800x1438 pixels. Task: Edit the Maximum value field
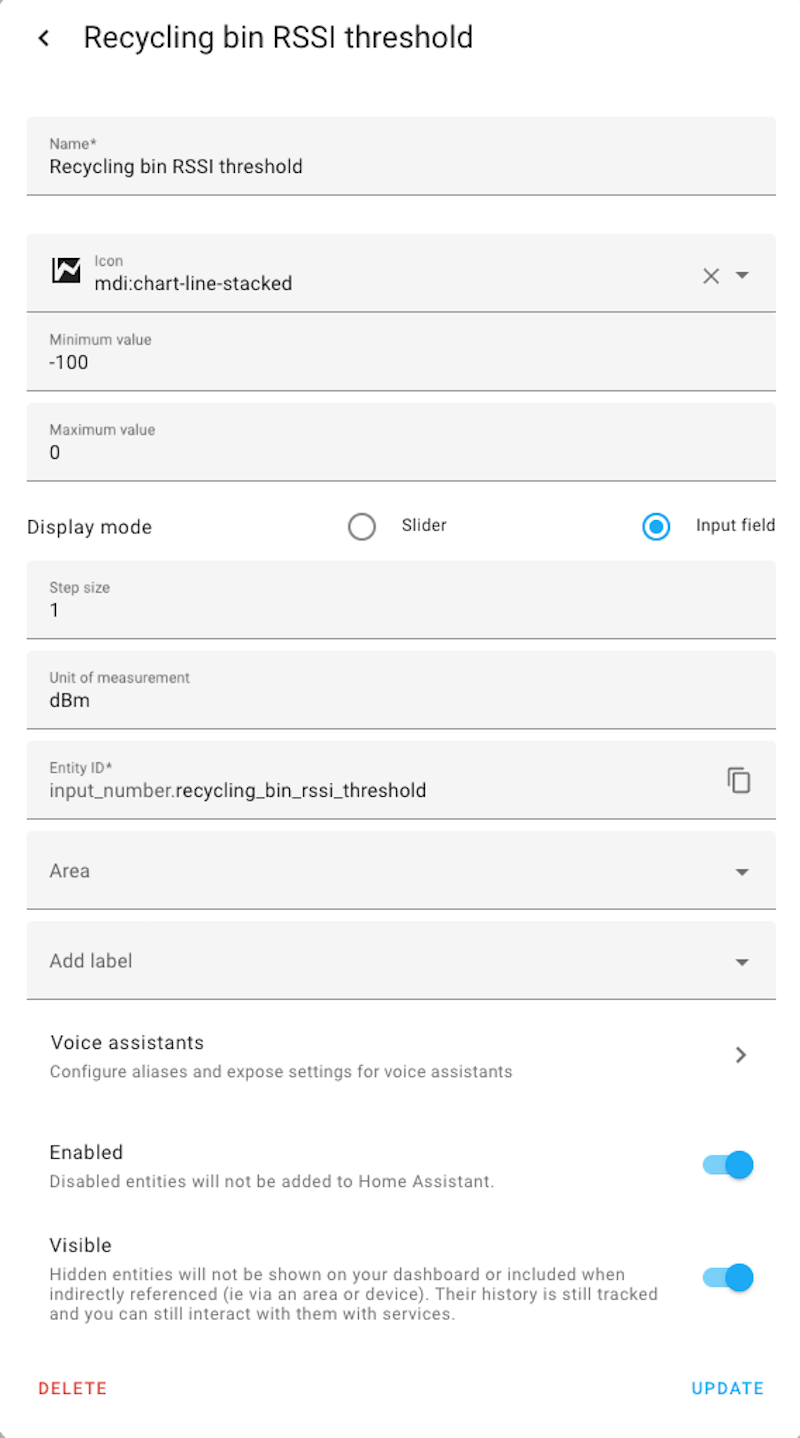pos(400,452)
